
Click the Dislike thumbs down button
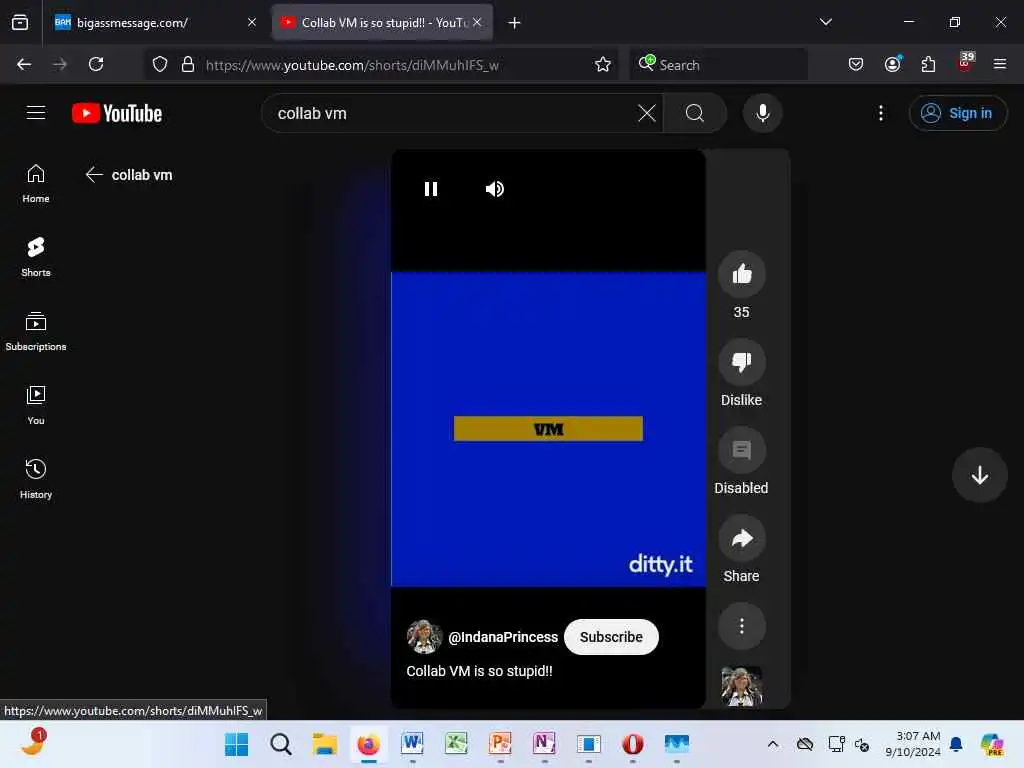click(x=741, y=362)
